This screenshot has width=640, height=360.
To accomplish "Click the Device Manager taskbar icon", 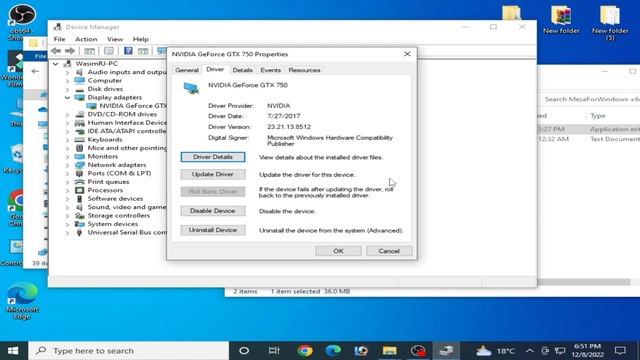I will point(446,351).
